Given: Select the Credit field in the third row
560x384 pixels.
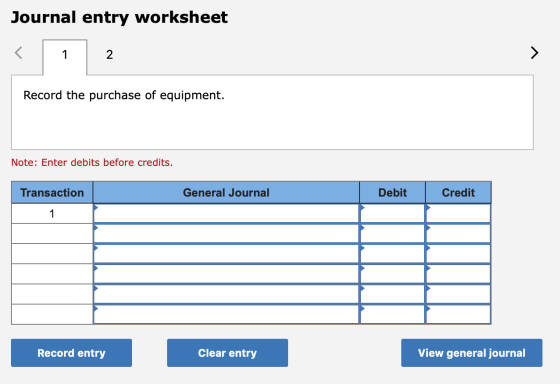Looking at the screenshot, I should [458, 254].
